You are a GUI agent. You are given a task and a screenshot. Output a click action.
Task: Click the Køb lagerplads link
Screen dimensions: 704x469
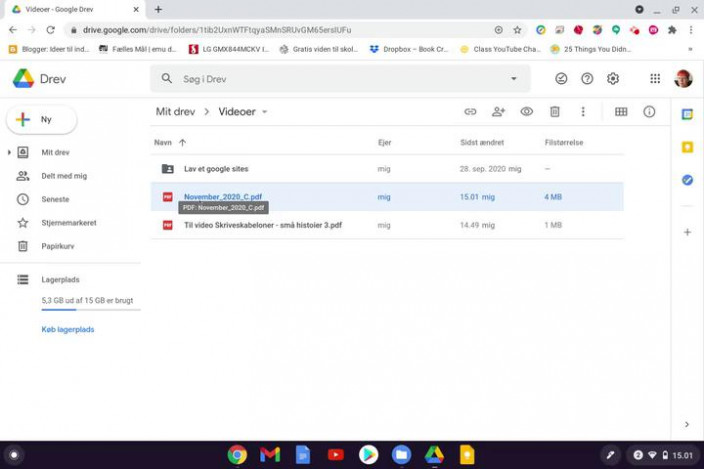coord(68,329)
